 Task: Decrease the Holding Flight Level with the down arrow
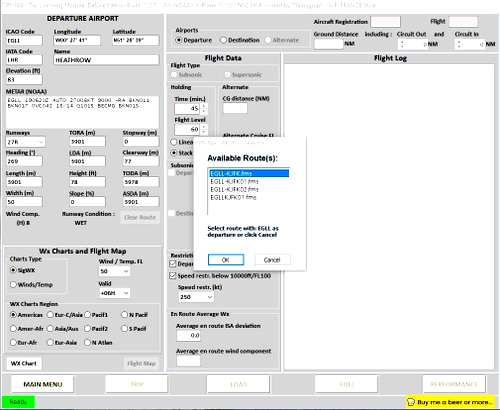point(204,132)
